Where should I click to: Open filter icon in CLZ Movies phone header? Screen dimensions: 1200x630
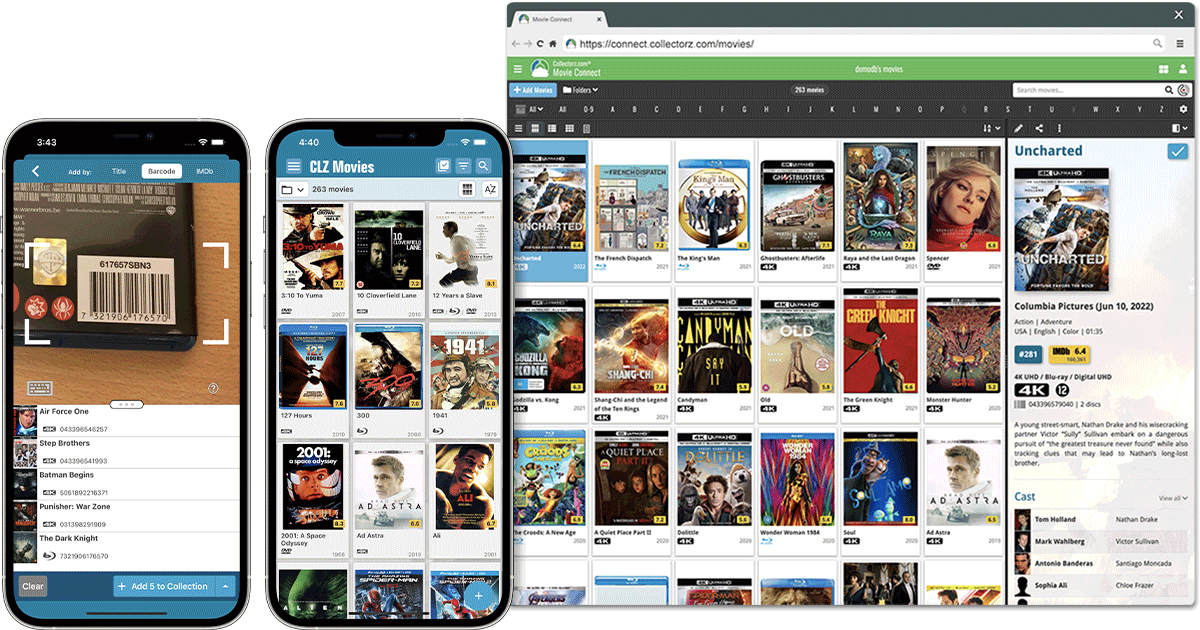point(464,166)
